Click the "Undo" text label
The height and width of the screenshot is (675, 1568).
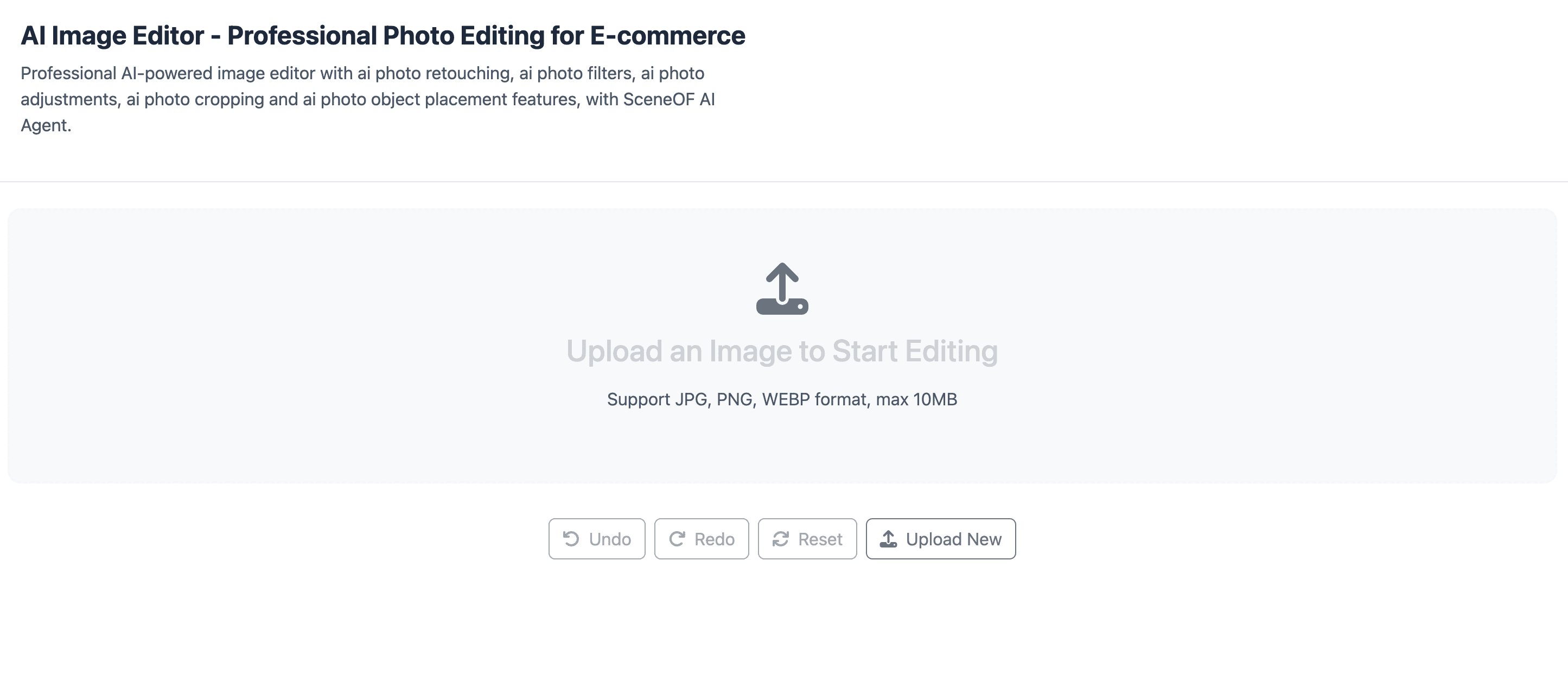[x=609, y=539]
